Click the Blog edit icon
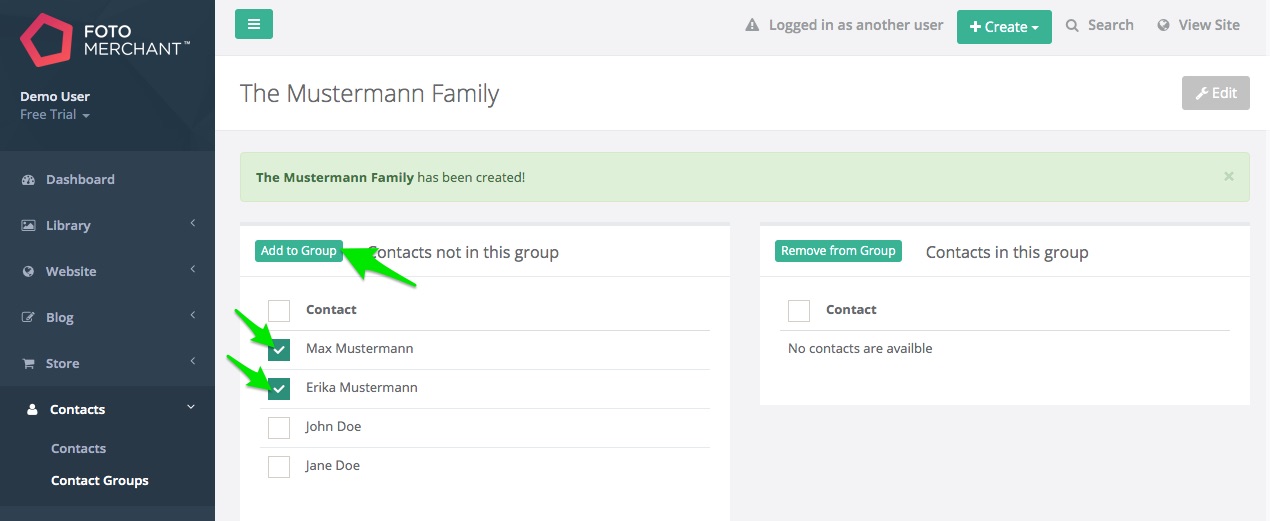 [x=29, y=318]
